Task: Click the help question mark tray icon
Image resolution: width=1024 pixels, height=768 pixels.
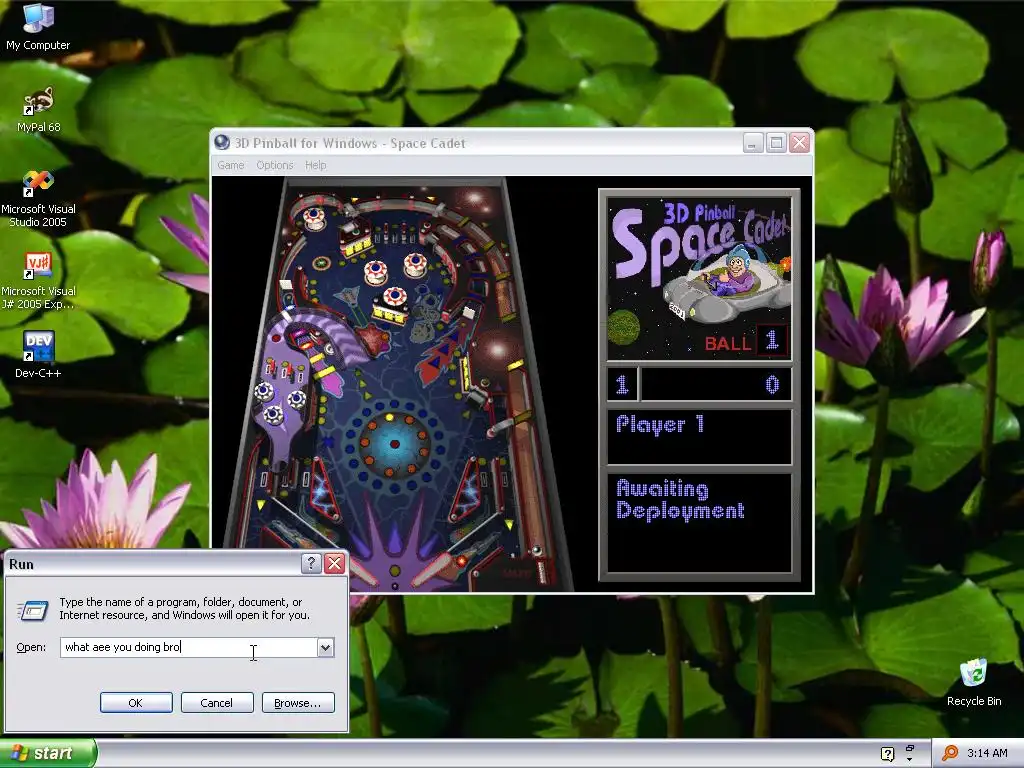Action: 888,754
